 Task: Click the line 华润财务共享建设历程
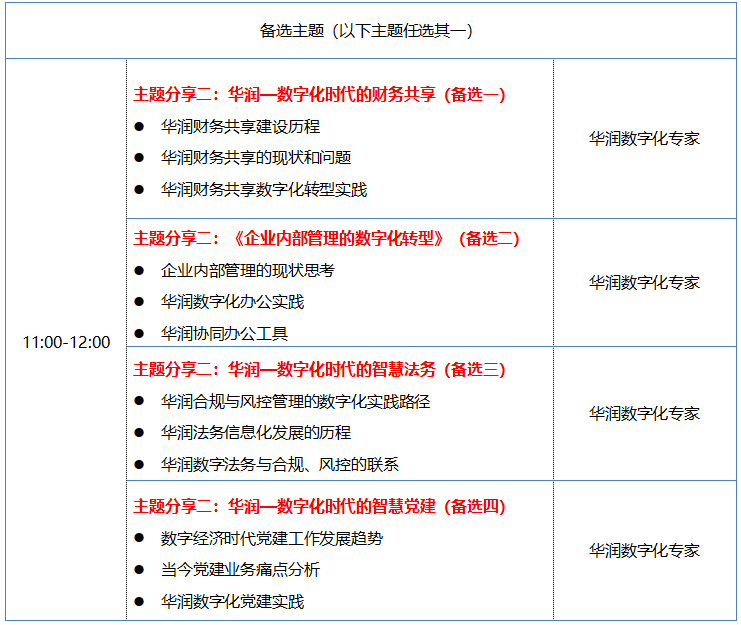(240, 127)
